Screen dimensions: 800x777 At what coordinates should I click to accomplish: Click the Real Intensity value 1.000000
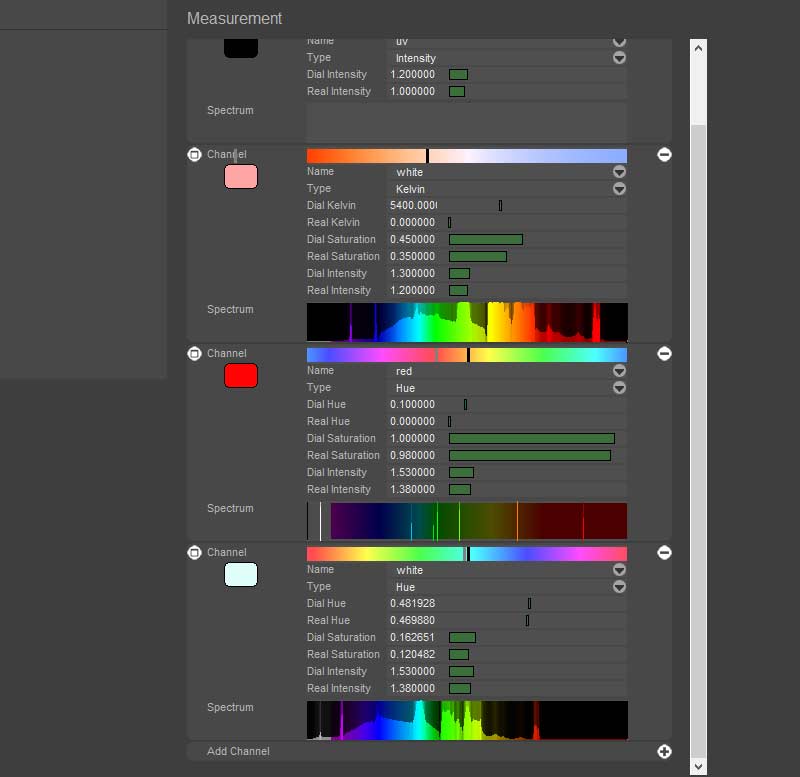(412, 91)
